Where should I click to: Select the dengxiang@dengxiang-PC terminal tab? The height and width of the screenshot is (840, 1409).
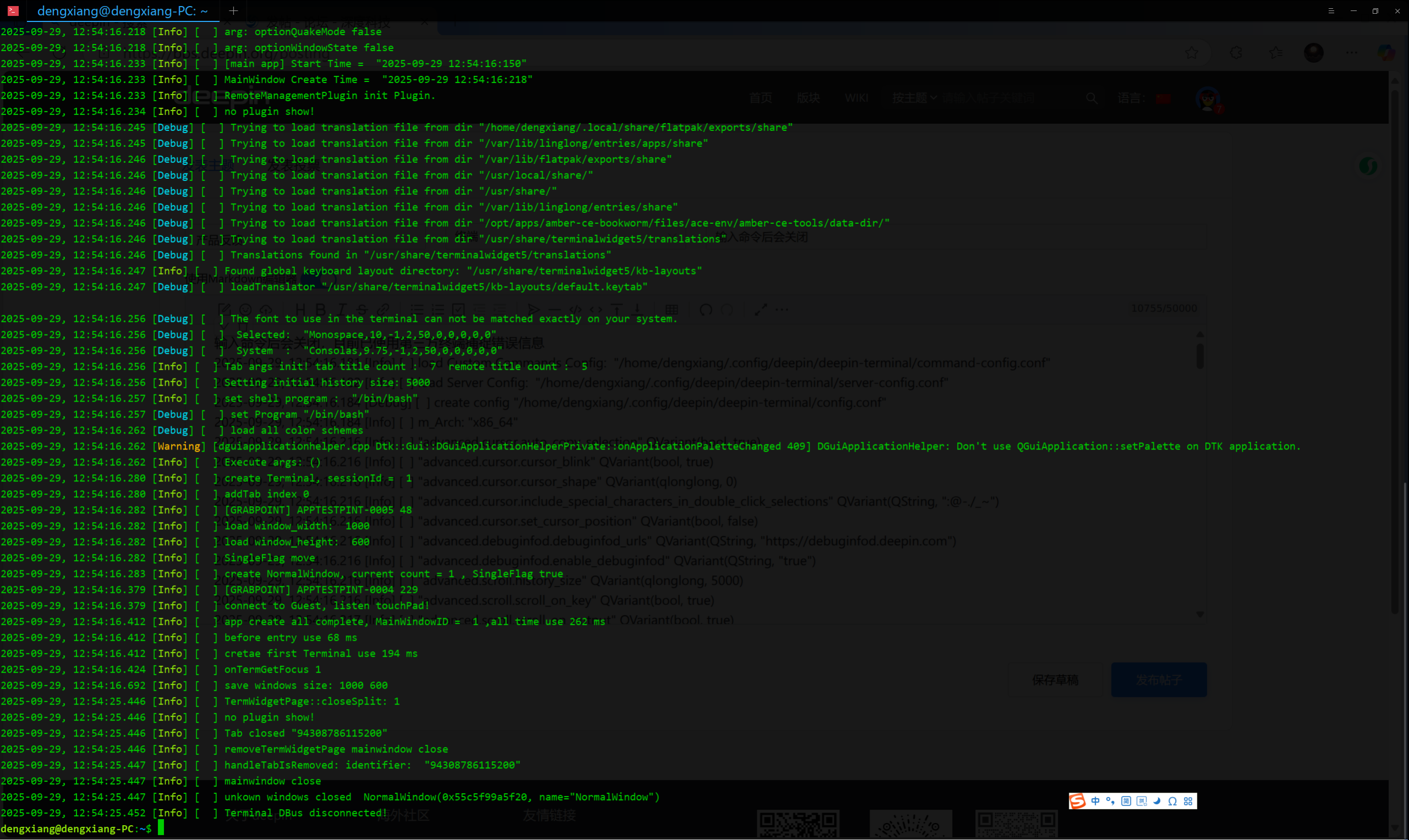(123, 11)
